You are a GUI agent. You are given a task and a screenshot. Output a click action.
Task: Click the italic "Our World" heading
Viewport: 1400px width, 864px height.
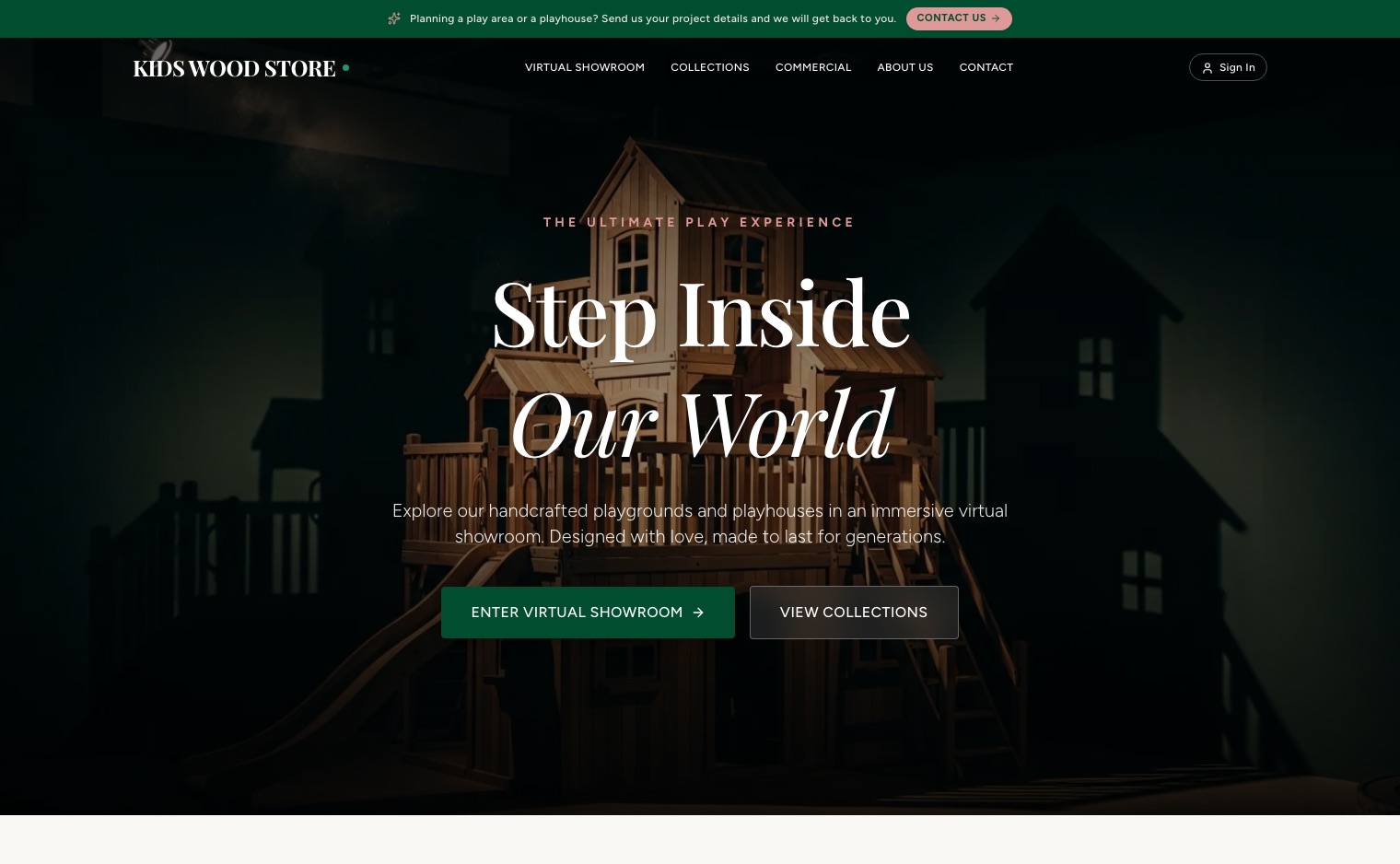[701, 424]
